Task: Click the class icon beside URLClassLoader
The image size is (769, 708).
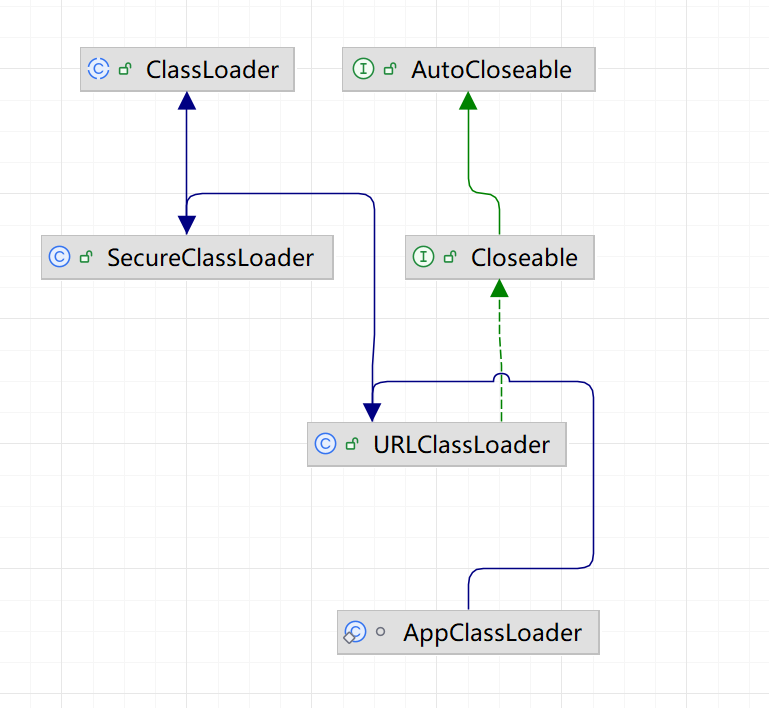Action: point(325,444)
